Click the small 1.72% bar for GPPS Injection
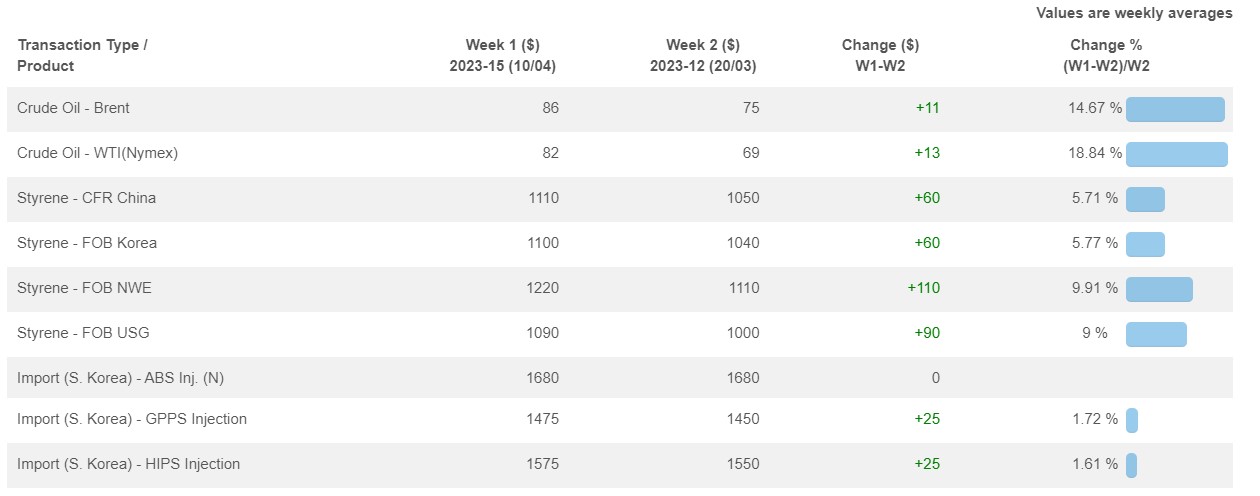1260x496 pixels. [1132, 420]
